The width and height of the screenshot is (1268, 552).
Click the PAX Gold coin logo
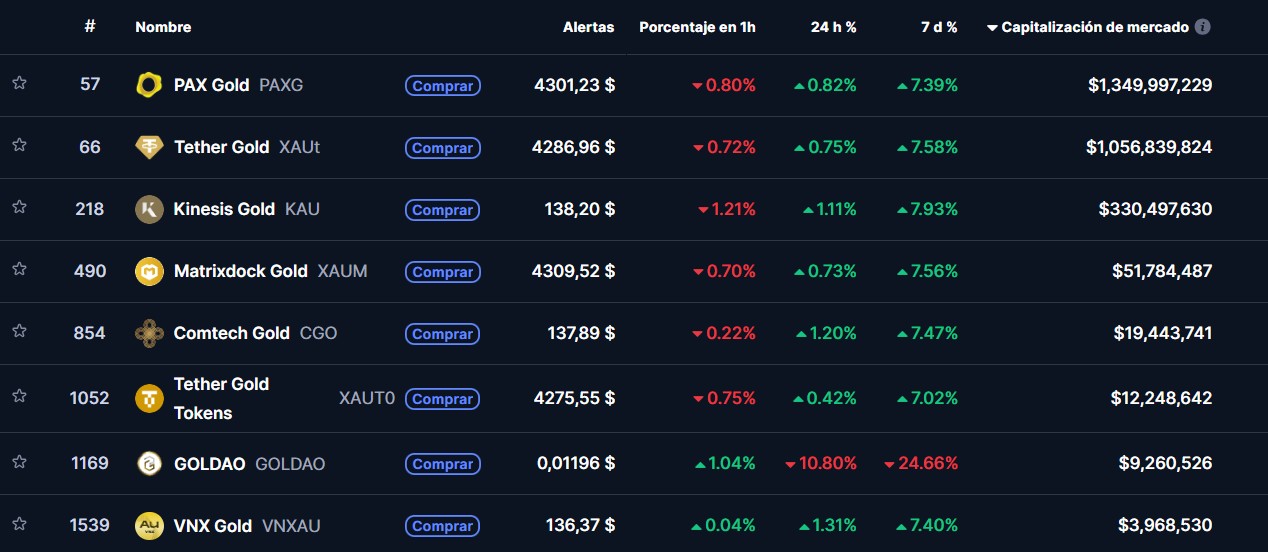[149, 85]
